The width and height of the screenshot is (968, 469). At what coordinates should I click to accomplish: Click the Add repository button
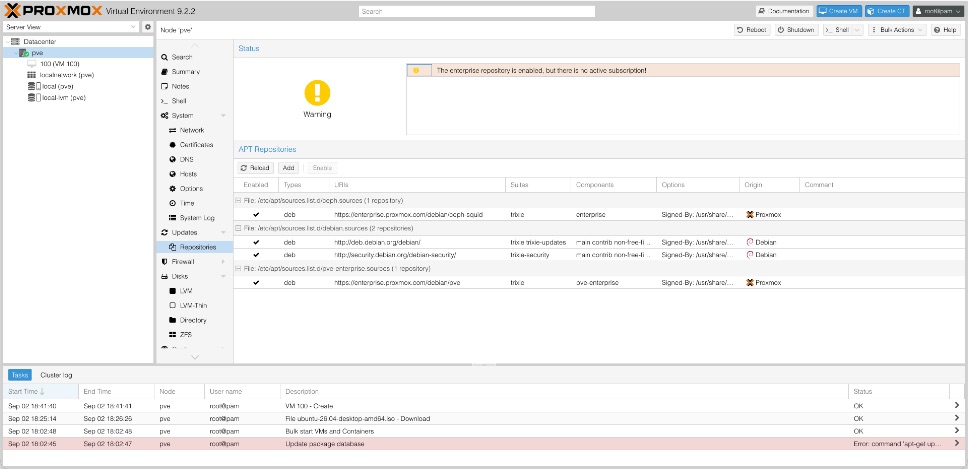coord(288,168)
